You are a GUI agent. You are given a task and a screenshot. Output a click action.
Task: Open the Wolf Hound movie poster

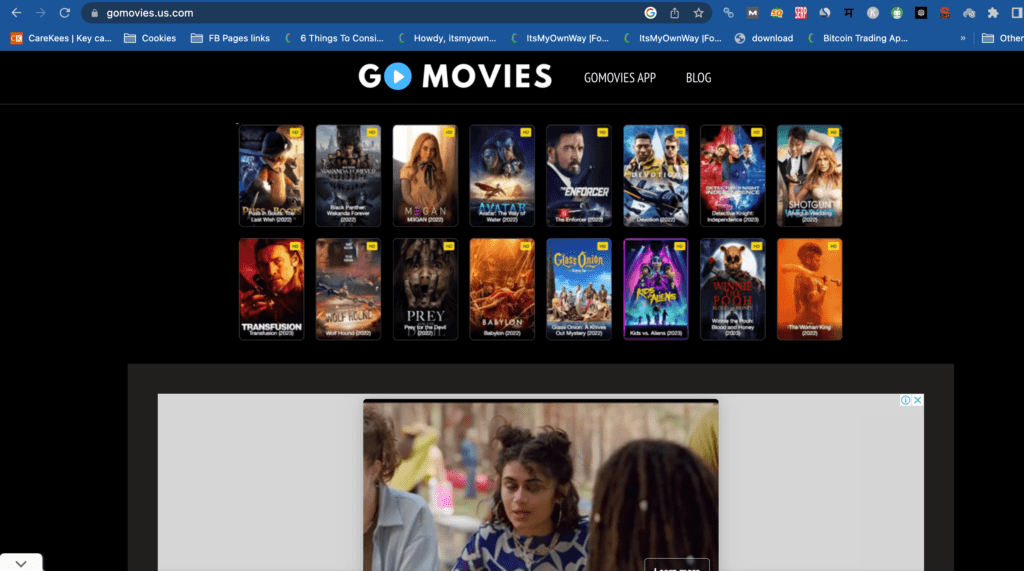coord(348,289)
